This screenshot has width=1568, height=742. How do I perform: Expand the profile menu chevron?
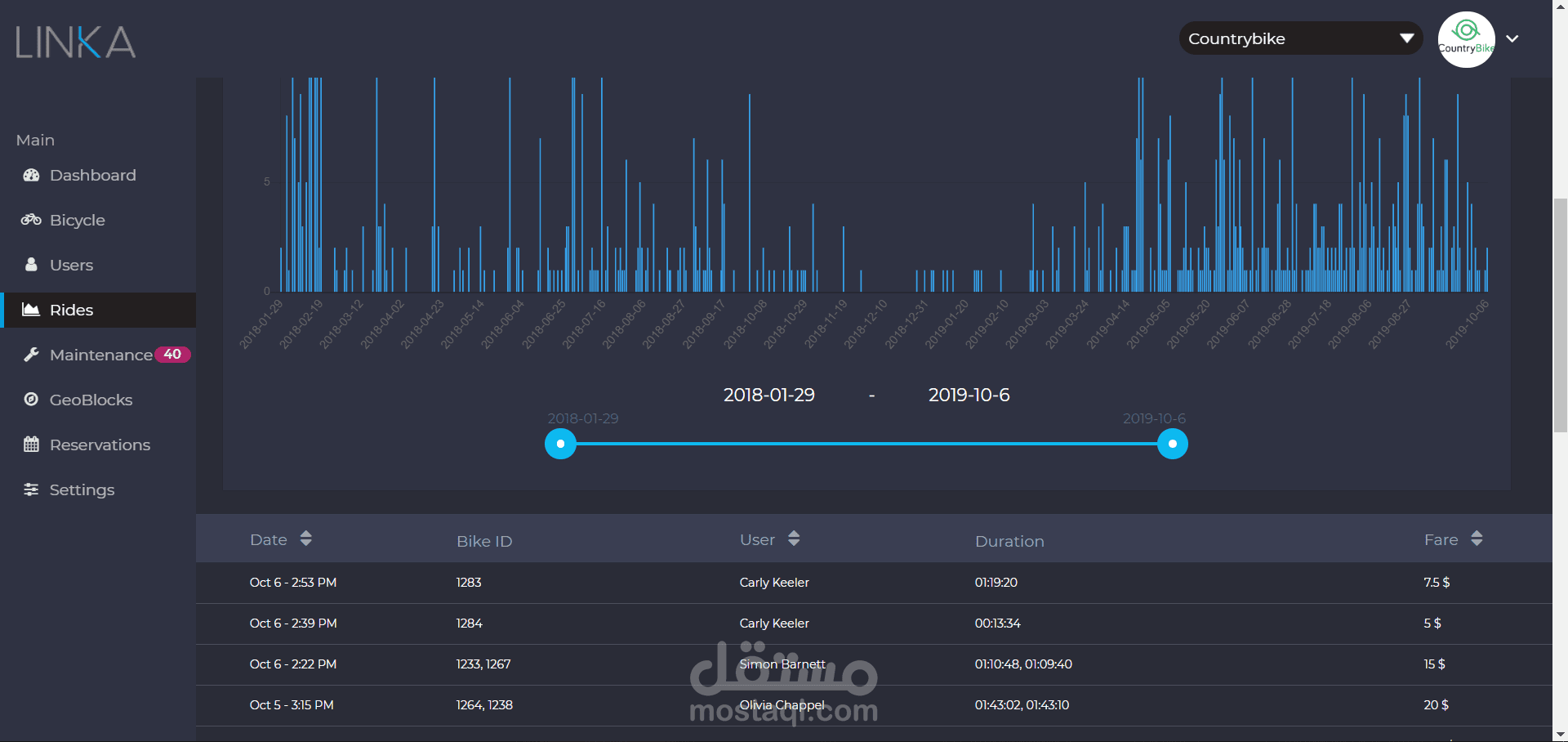click(1512, 38)
